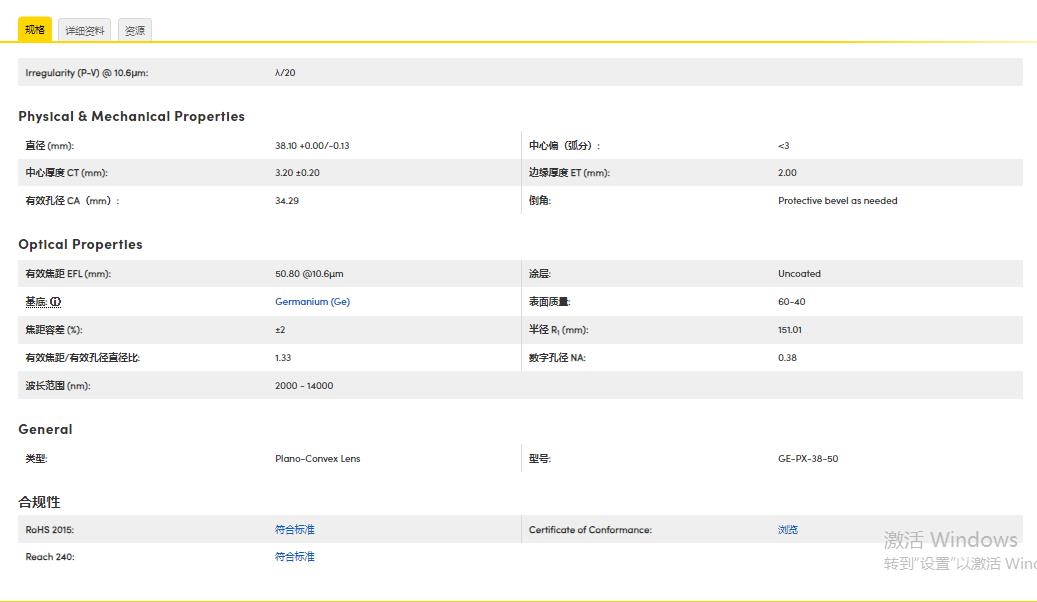Click the 2000 - 14000 wavelength range value
The image size is (1037, 602).
coord(304,386)
